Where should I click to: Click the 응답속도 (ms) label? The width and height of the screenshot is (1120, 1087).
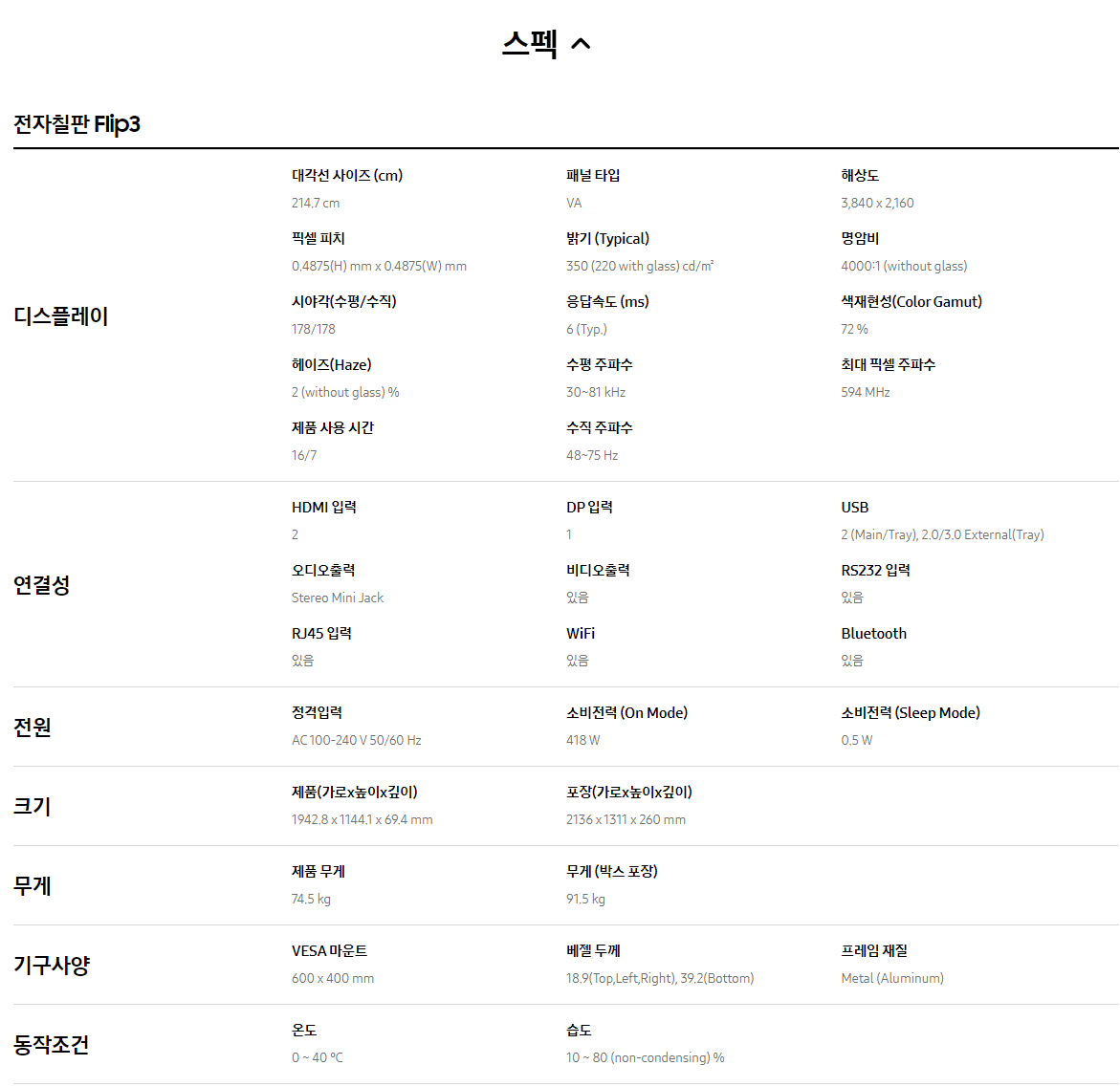pos(608,301)
